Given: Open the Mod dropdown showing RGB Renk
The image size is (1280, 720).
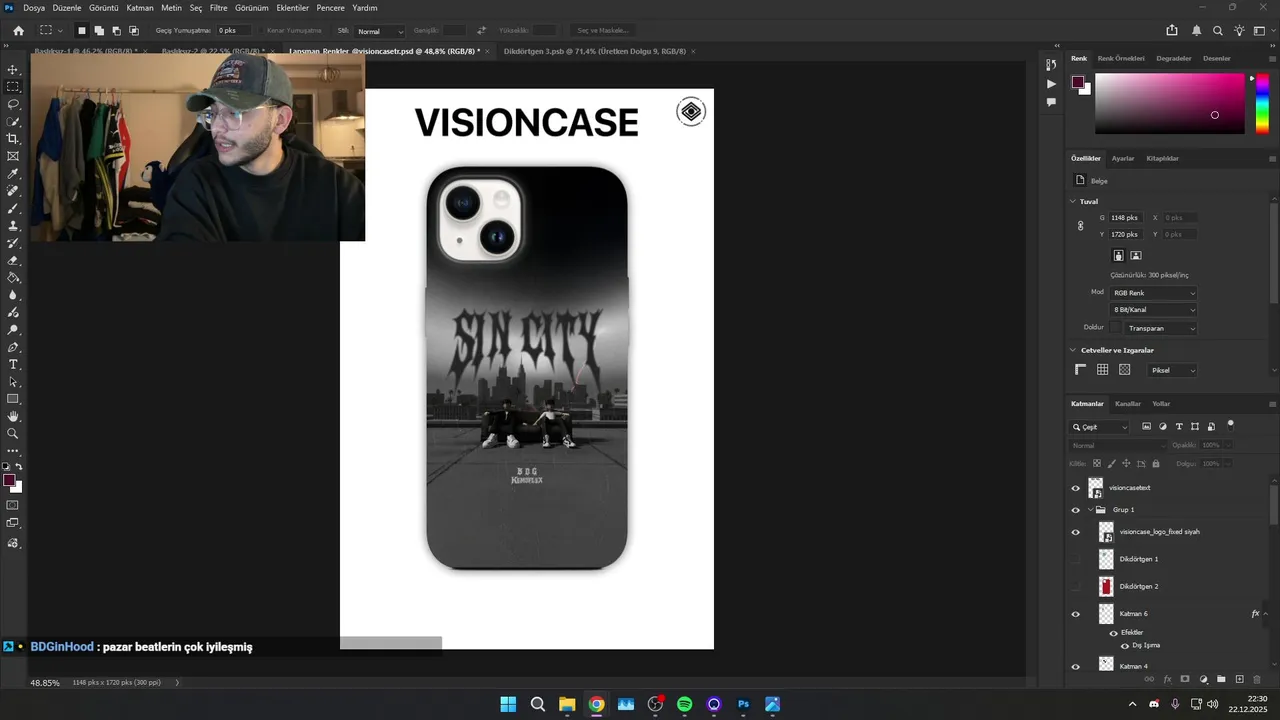Looking at the screenshot, I should coord(1154,293).
